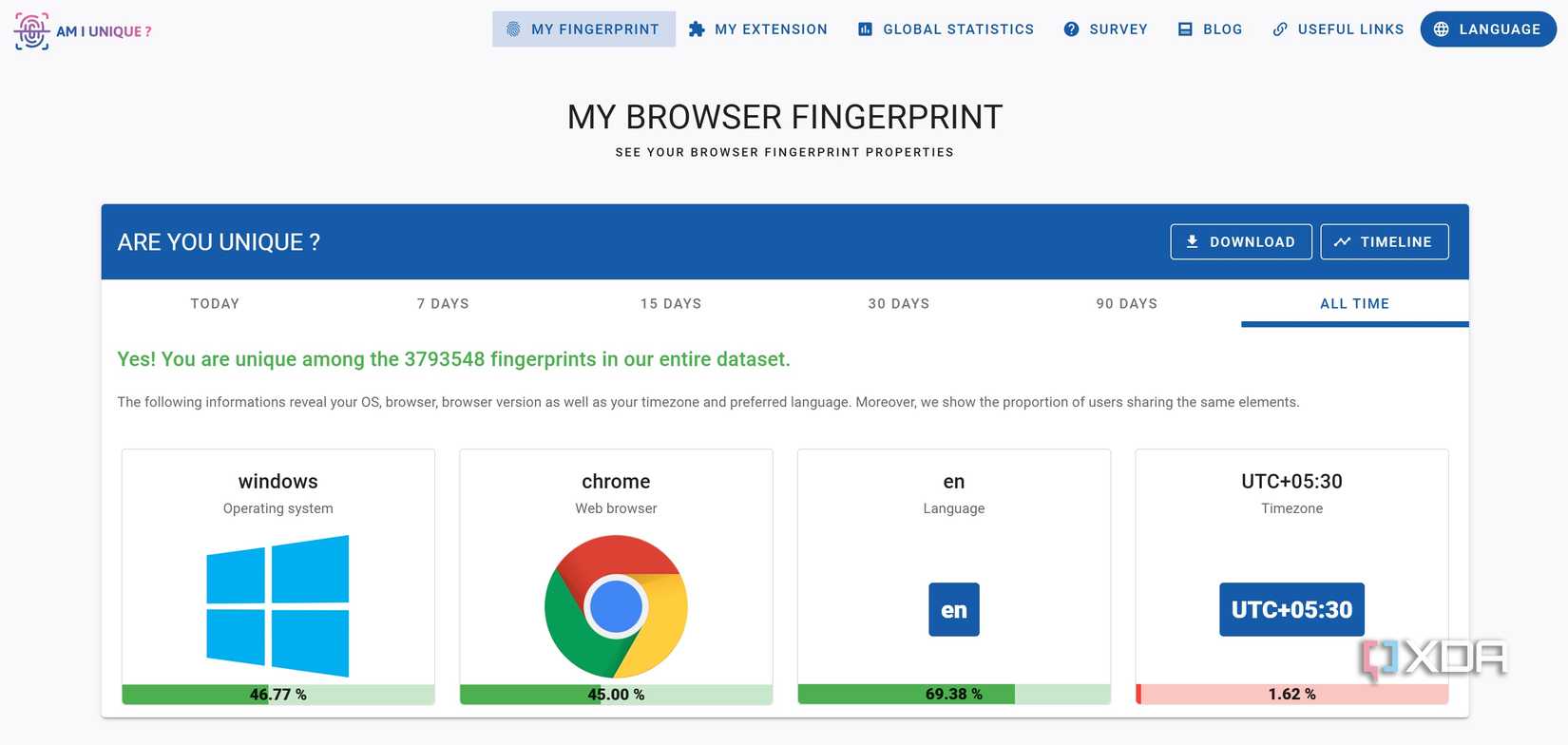1568x745 pixels.
Task: Click the chain link Useful Links icon
Action: (1280, 29)
